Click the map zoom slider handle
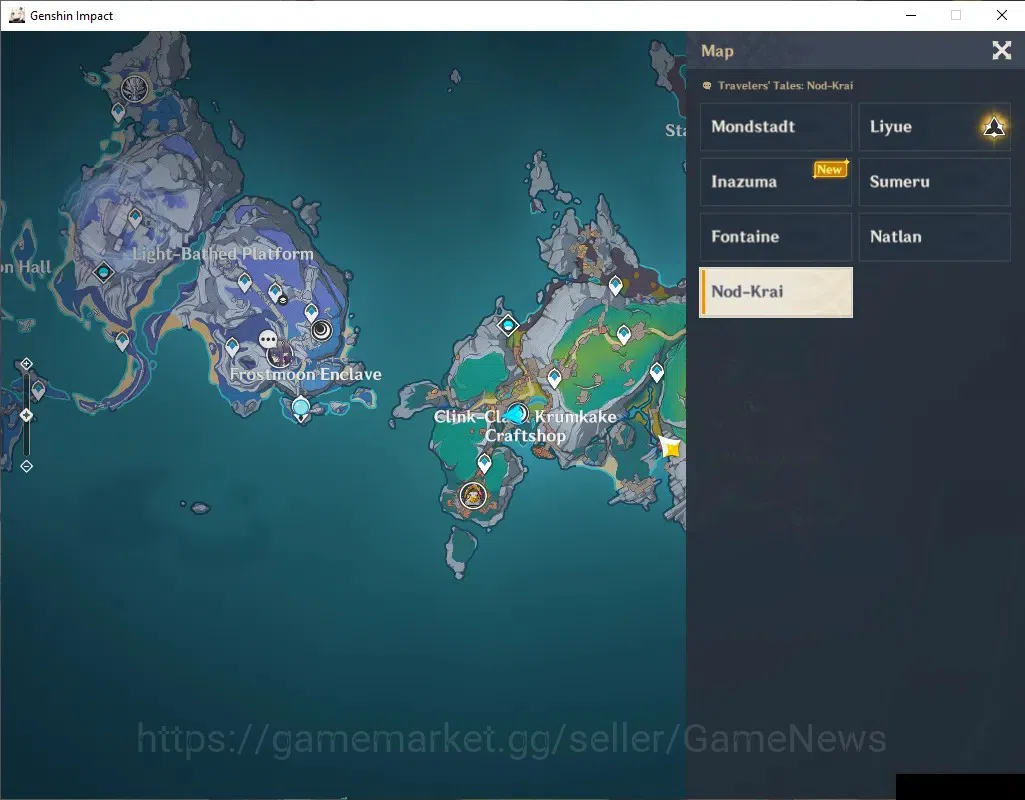Viewport: 1025px width, 800px height. click(x=26, y=415)
